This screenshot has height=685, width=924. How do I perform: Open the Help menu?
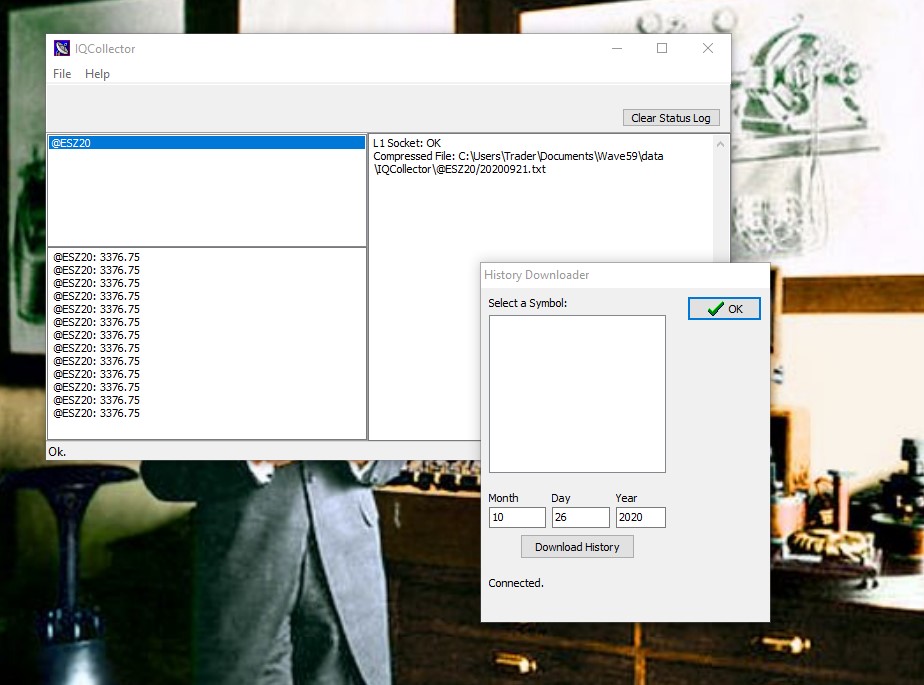pyautogui.click(x=97, y=74)
